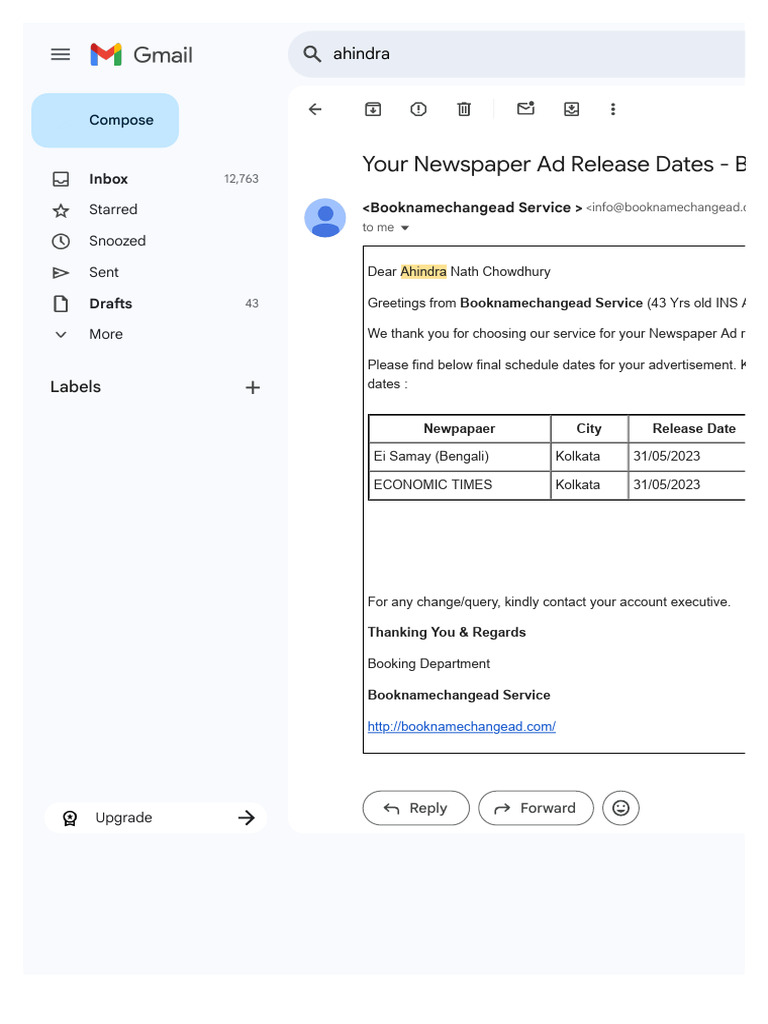Viewport: 768px width, 1024px height.
Task: Click the 'Ei Samay (Bengali)' table cell
Action: [460, 456]
